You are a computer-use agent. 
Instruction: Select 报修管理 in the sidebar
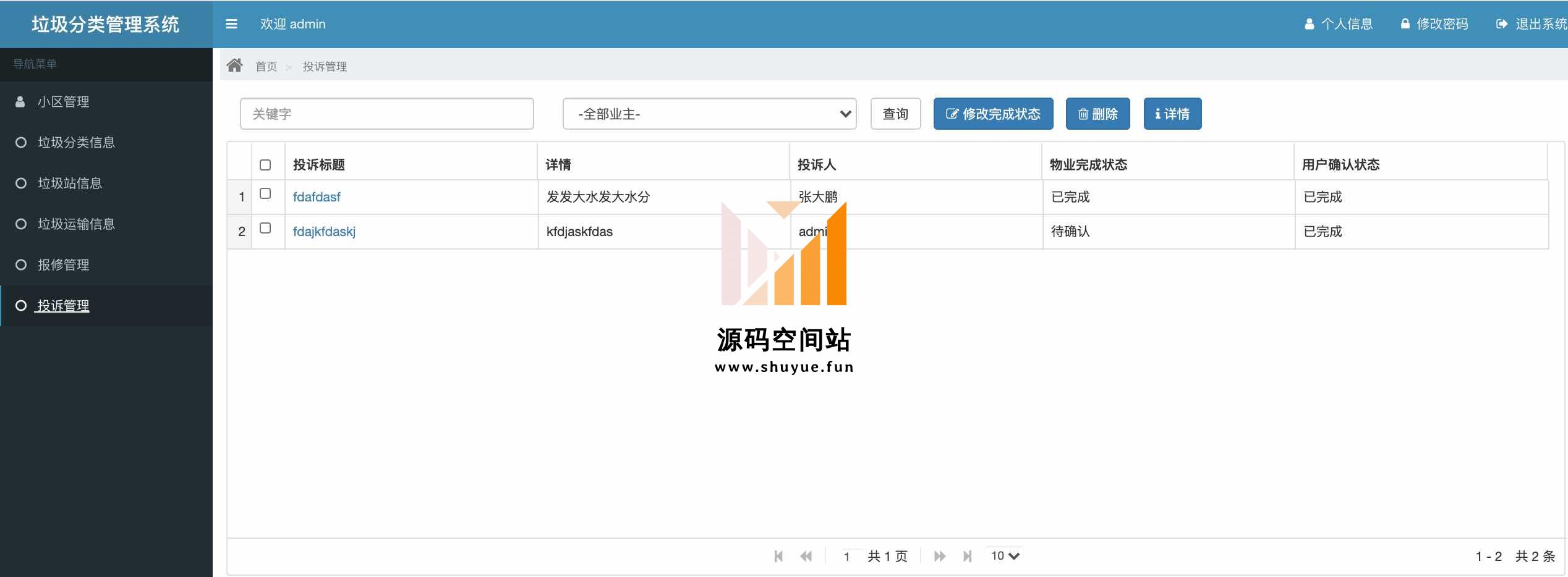(x=63, y=265)
